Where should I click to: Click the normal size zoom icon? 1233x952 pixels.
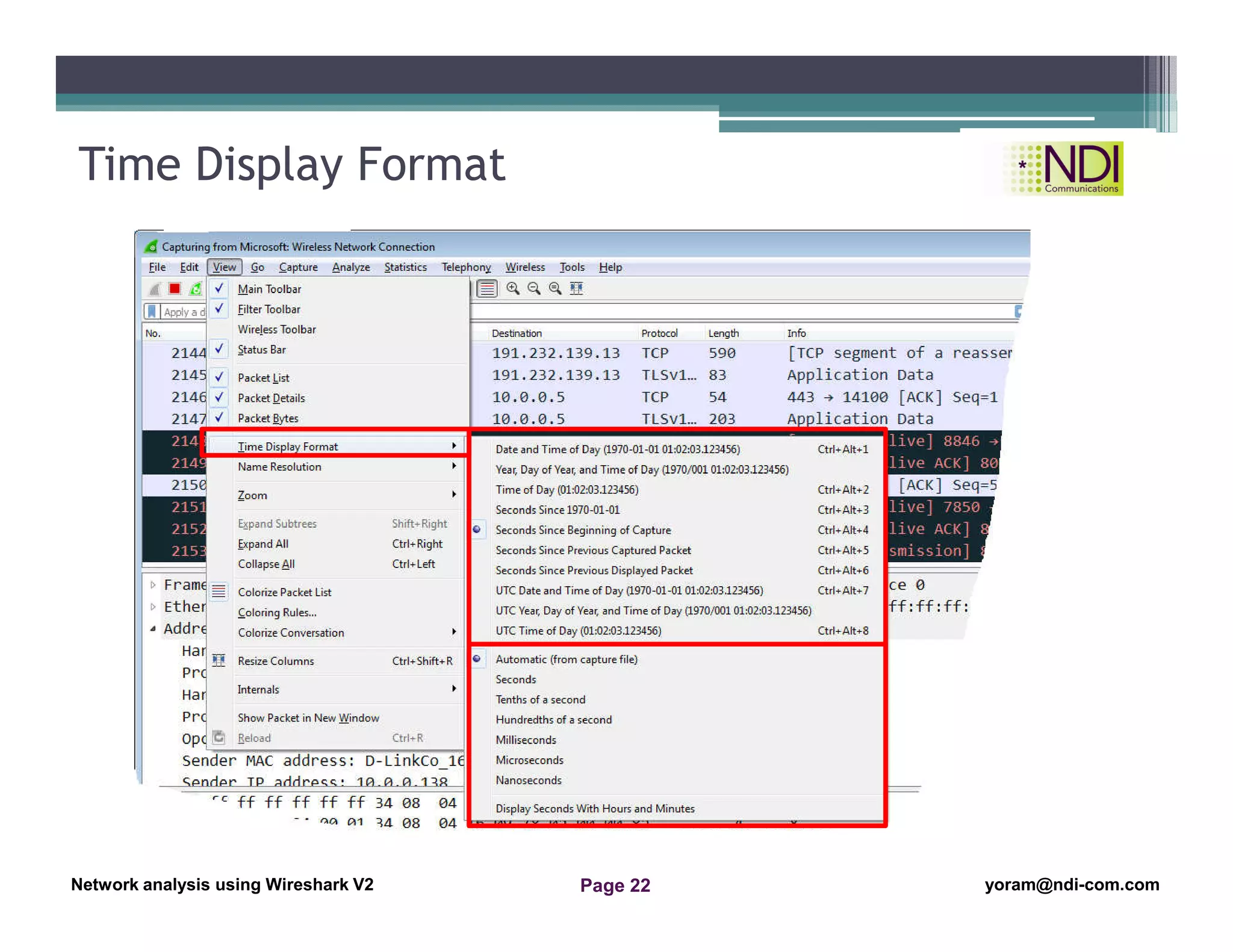pyautogui.click(x=555, y=289)
